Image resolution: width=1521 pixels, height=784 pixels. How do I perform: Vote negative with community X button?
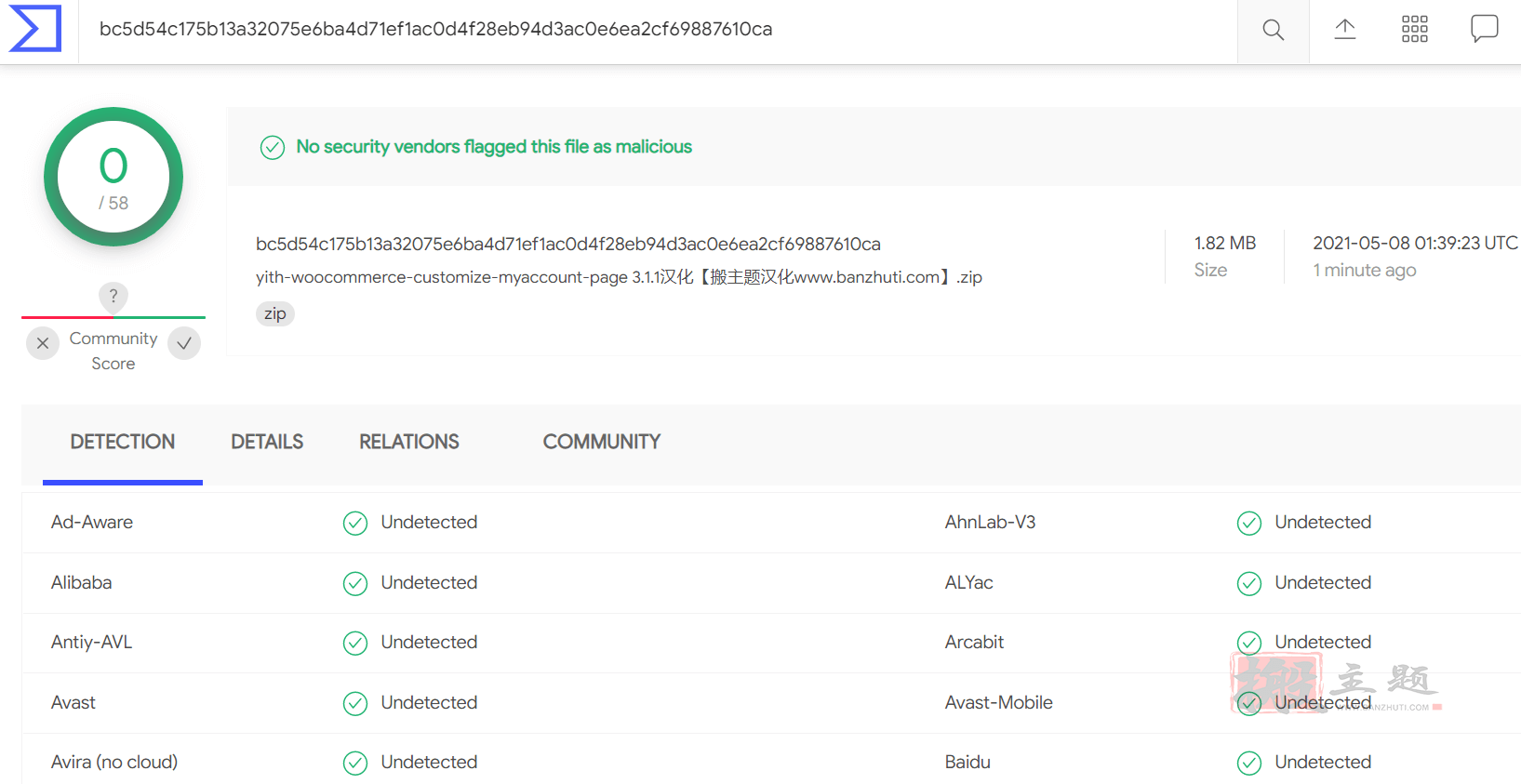pos(43,343)
